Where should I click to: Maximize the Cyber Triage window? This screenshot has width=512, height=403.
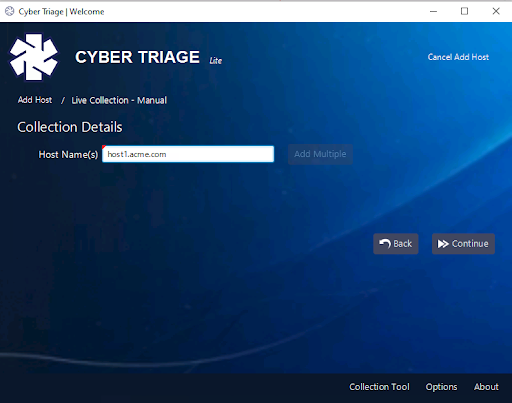point(464,11)
